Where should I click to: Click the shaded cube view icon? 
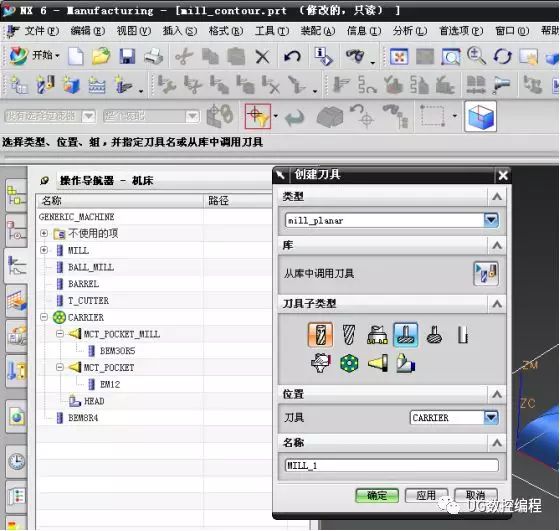[480, 116]
